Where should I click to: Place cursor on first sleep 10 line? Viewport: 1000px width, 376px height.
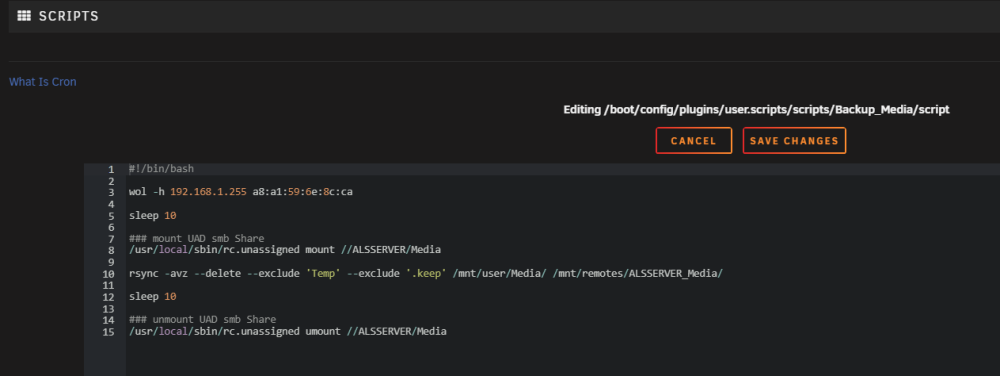152,215
